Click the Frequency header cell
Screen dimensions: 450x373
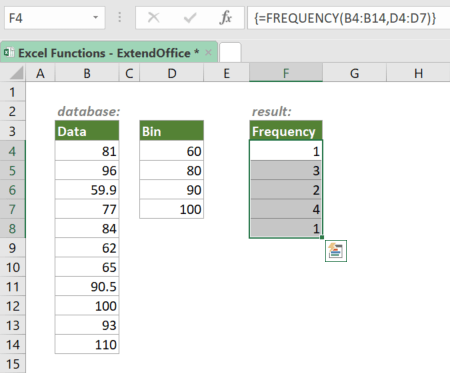tap(286, 131)
